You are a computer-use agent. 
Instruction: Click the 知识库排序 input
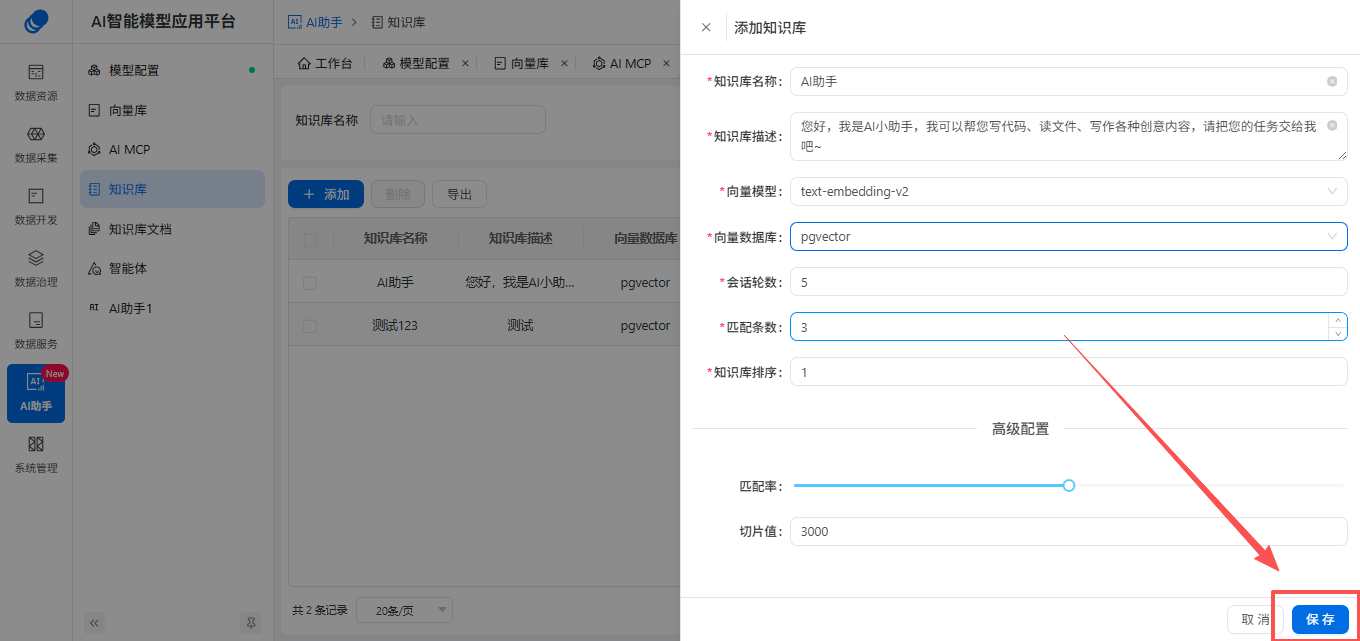1069,372
